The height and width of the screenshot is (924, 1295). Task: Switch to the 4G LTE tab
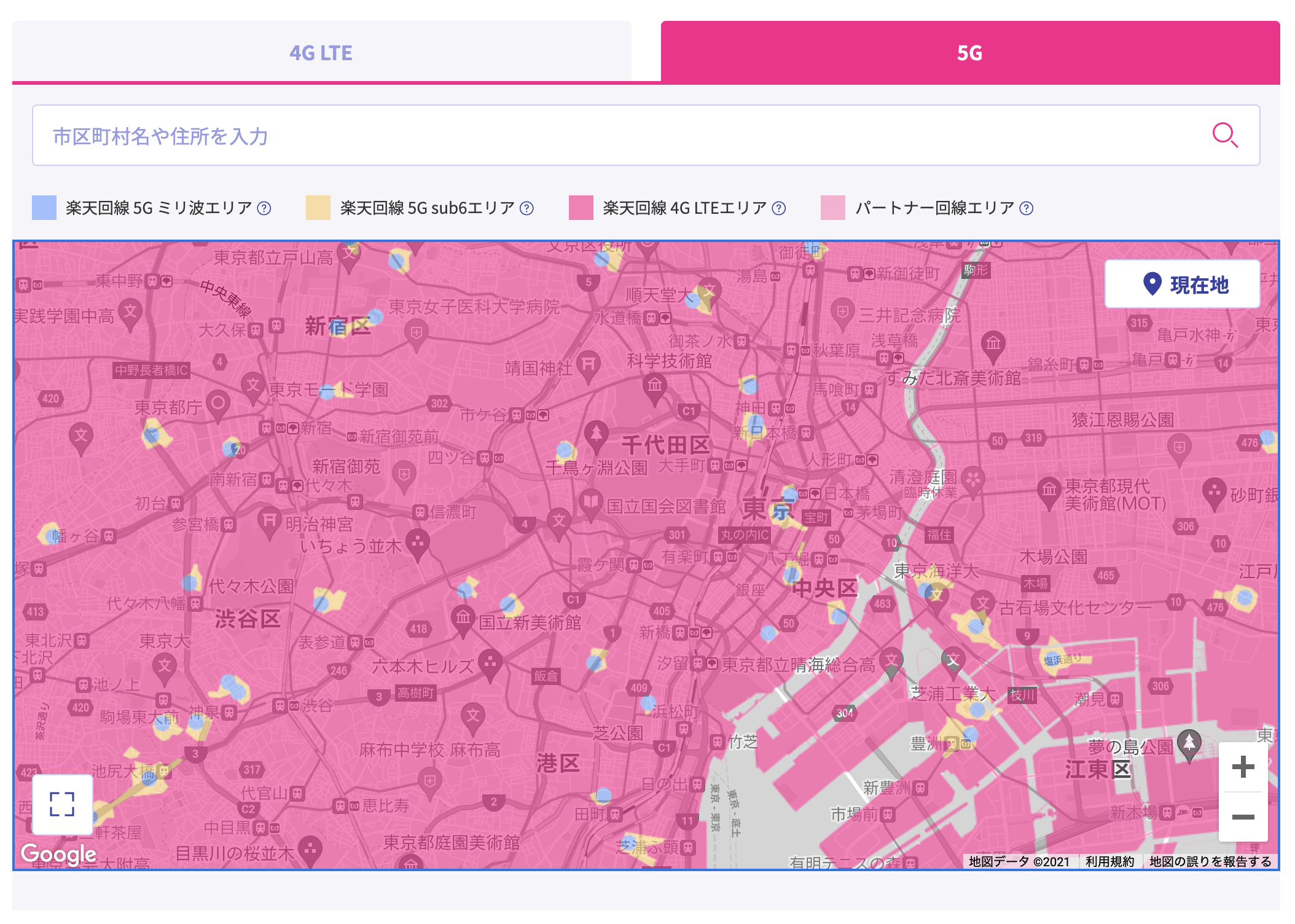321,52
